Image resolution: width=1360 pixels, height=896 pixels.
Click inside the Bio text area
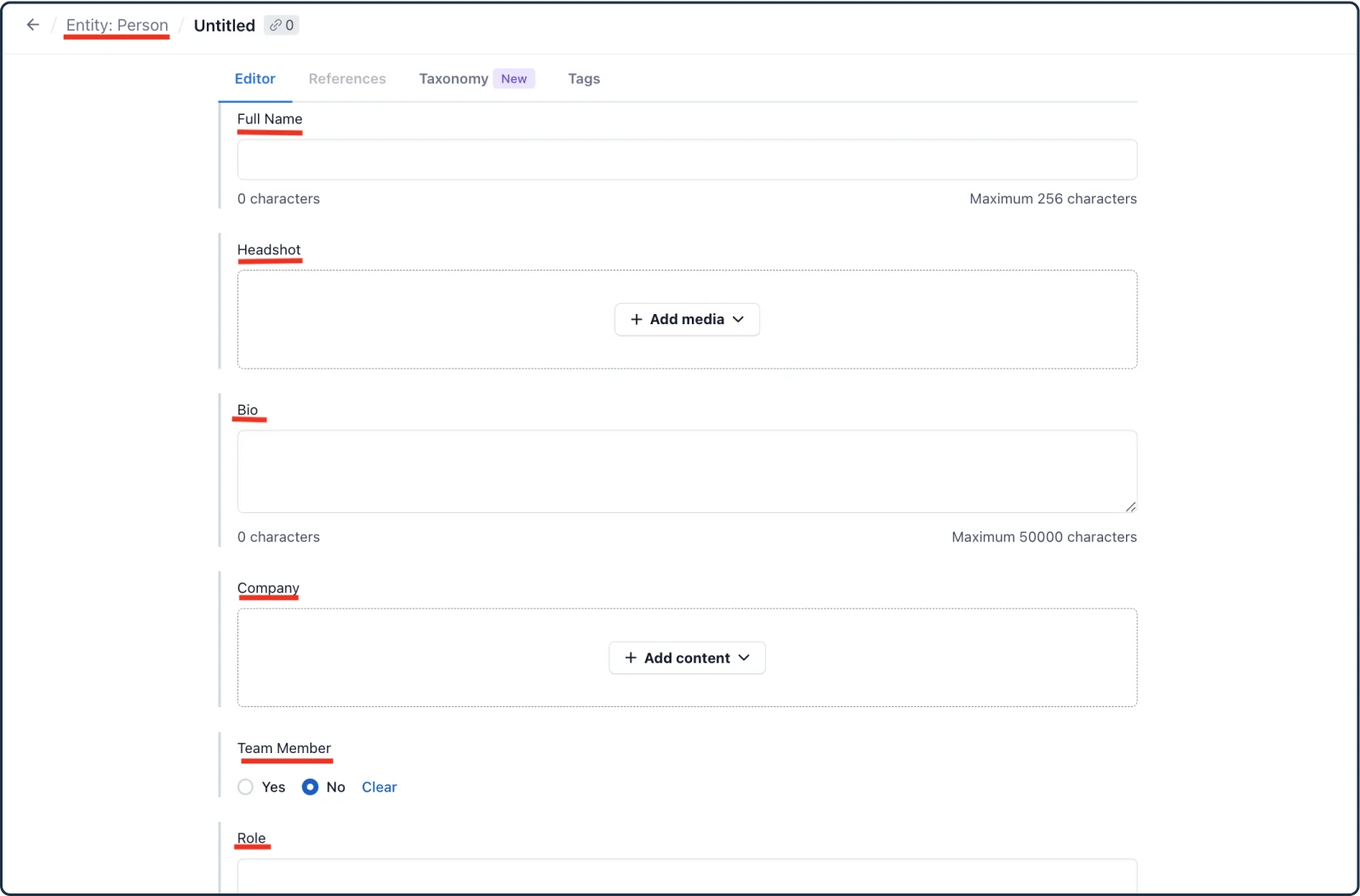click(687, 471)
